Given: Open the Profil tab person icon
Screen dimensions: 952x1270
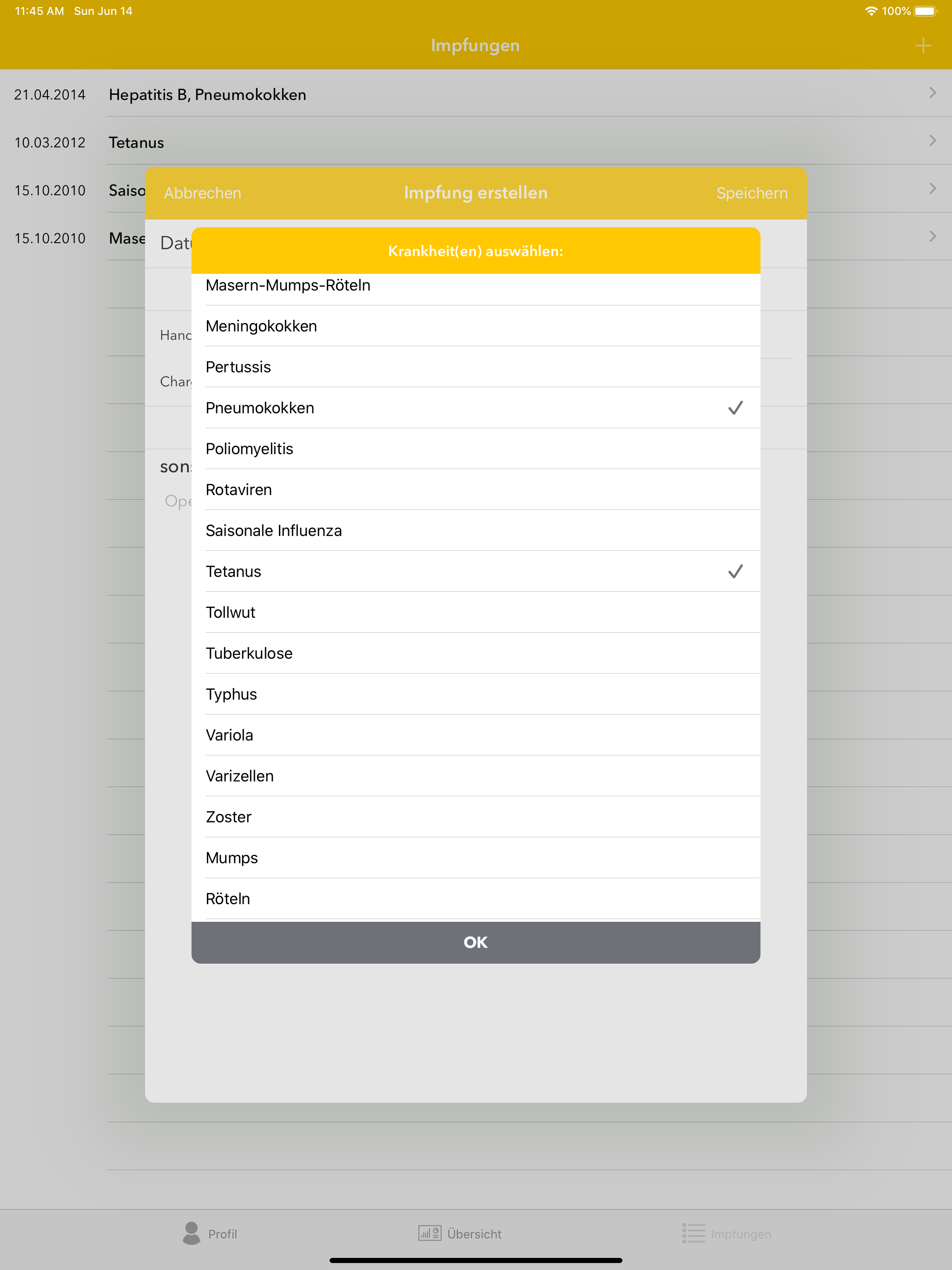Looking at the screenshot, I should click(191, 1233).
